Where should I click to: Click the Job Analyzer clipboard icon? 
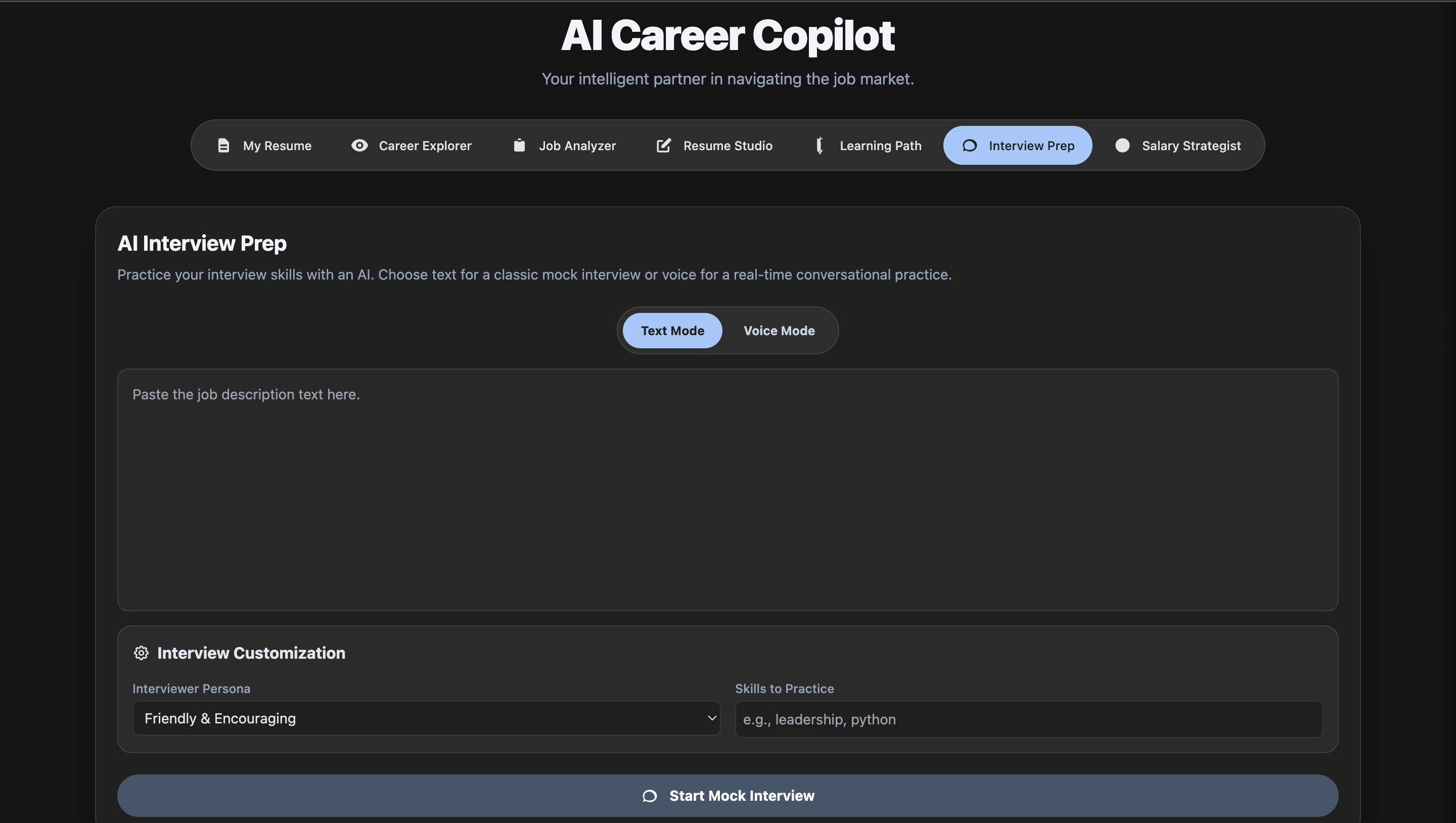pyautogui.click(x=519, y=145)
